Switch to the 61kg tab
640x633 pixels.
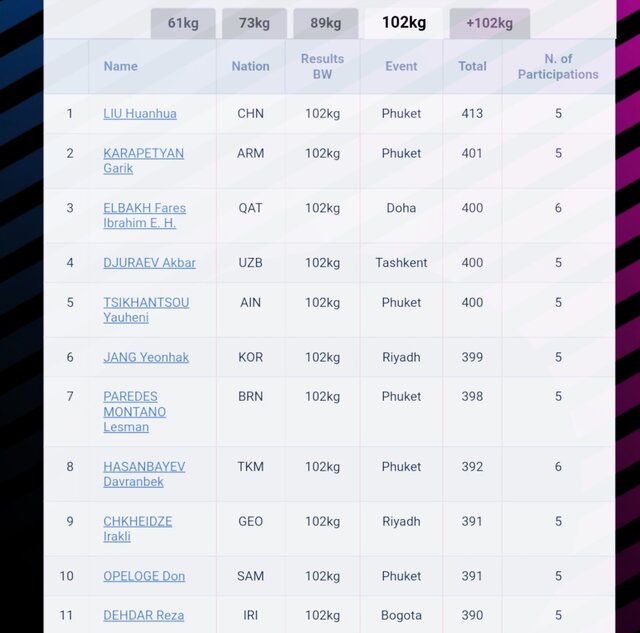183,23
